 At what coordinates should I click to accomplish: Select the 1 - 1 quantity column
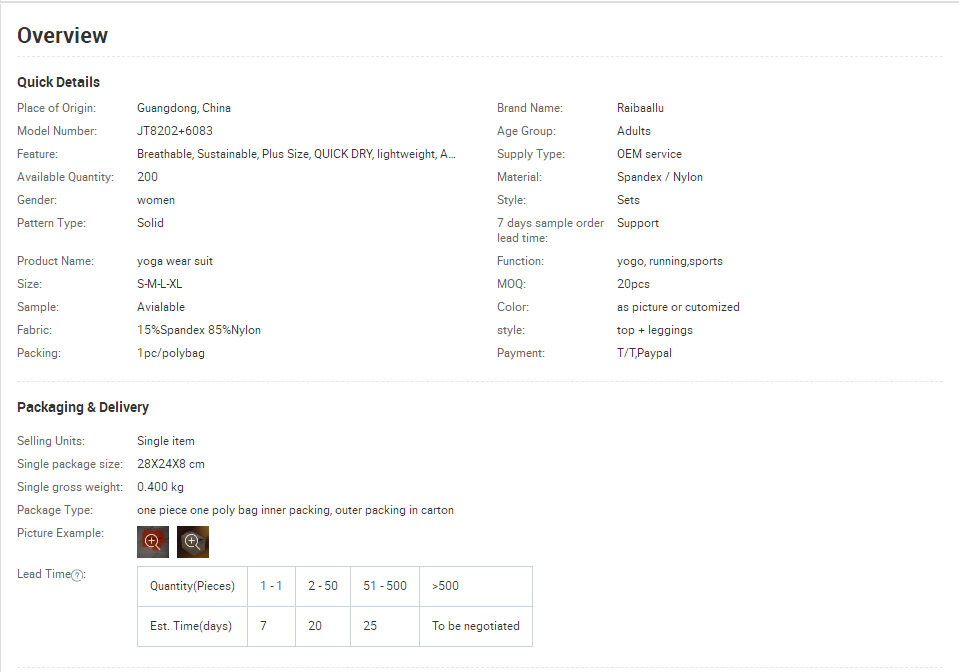point(271,586)
